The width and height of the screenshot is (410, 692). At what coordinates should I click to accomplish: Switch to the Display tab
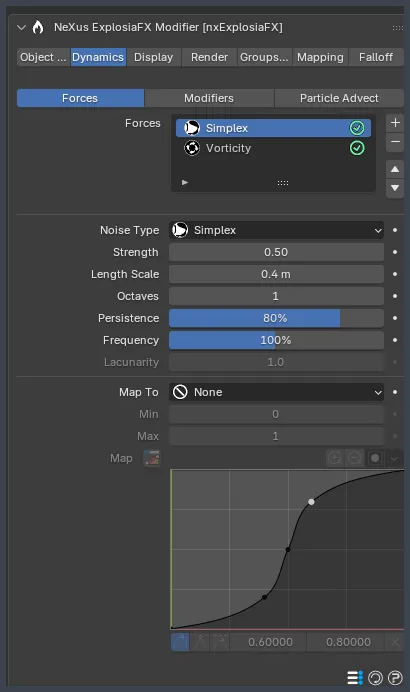click(154, 57)
